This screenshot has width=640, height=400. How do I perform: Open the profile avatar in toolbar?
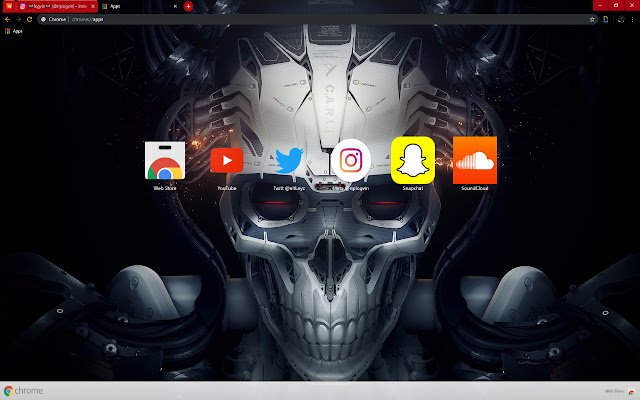[x=621, y=19]
